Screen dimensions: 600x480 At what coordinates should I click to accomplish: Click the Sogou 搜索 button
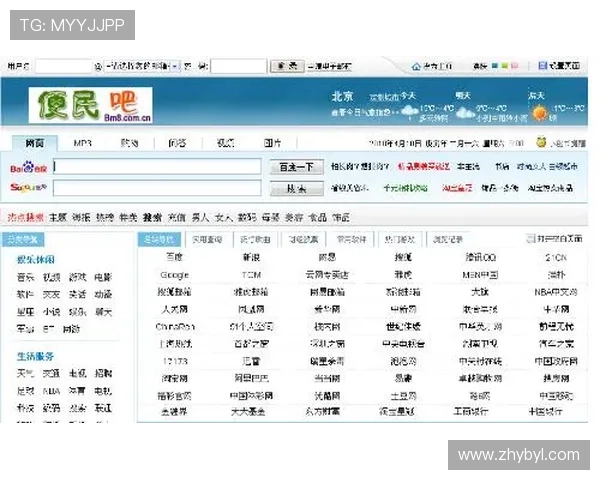pos(297,188)
